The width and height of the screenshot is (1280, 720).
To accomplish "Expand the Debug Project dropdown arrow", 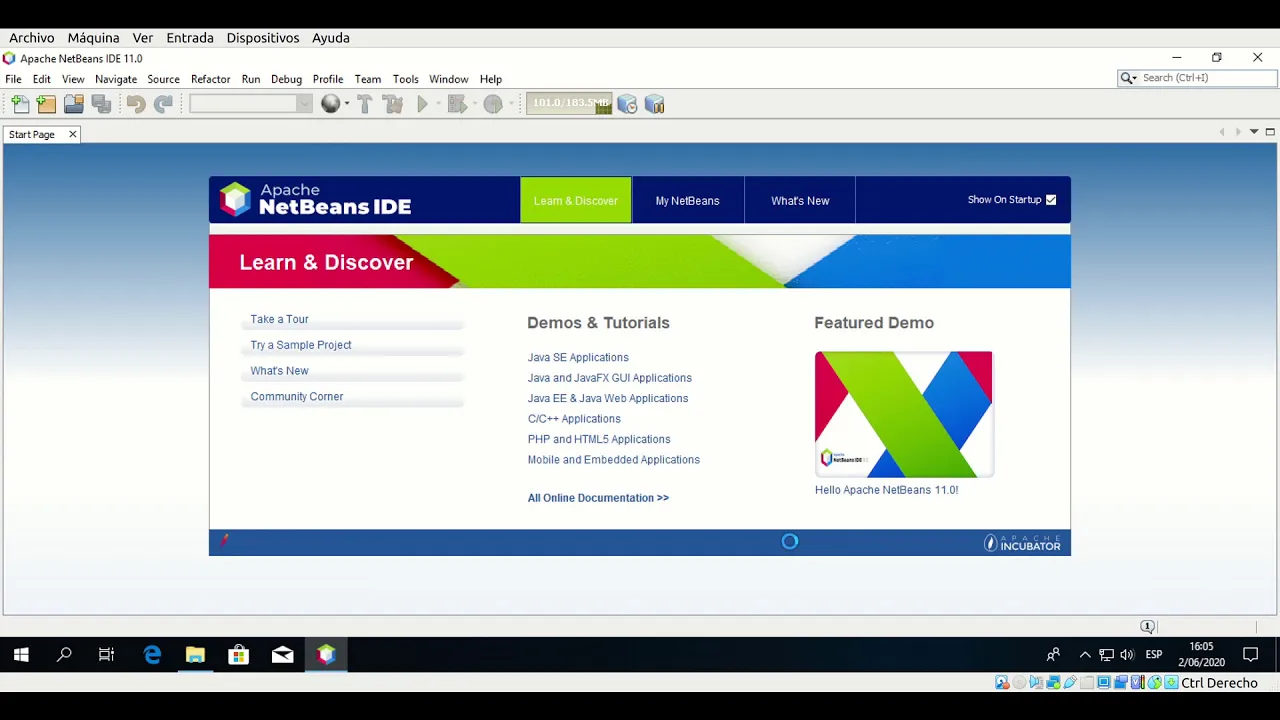I will 473,104.
